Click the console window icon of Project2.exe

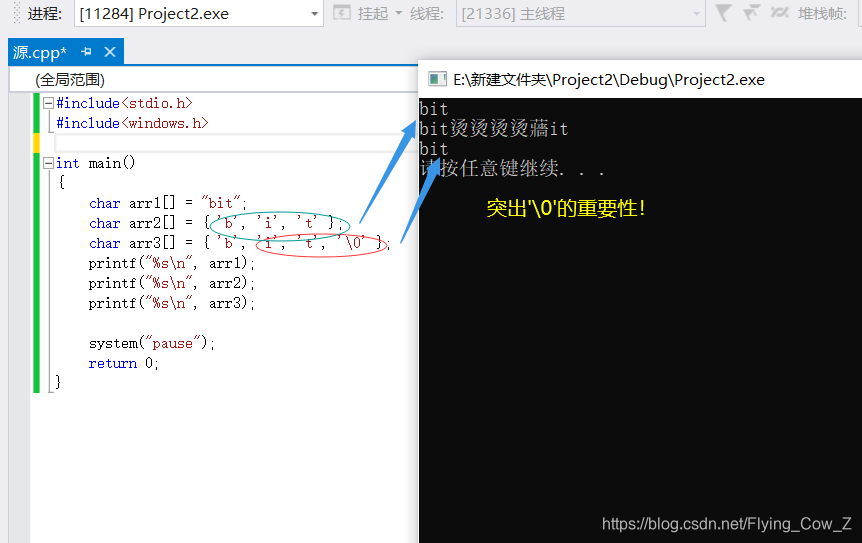tap(437, 79)
